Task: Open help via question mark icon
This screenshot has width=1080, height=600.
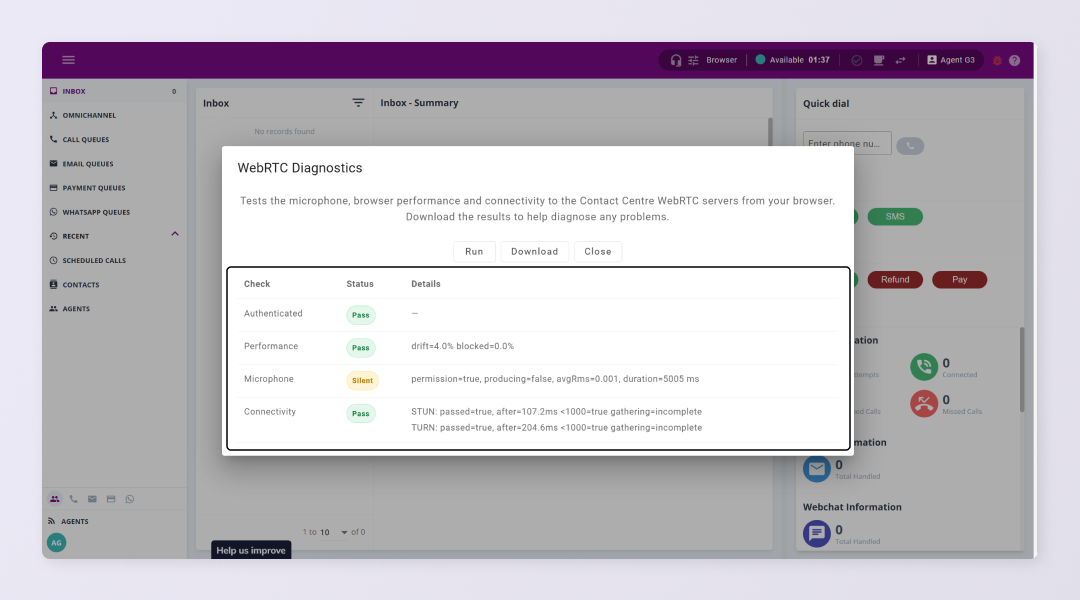Action: (x=1014, y=60)
